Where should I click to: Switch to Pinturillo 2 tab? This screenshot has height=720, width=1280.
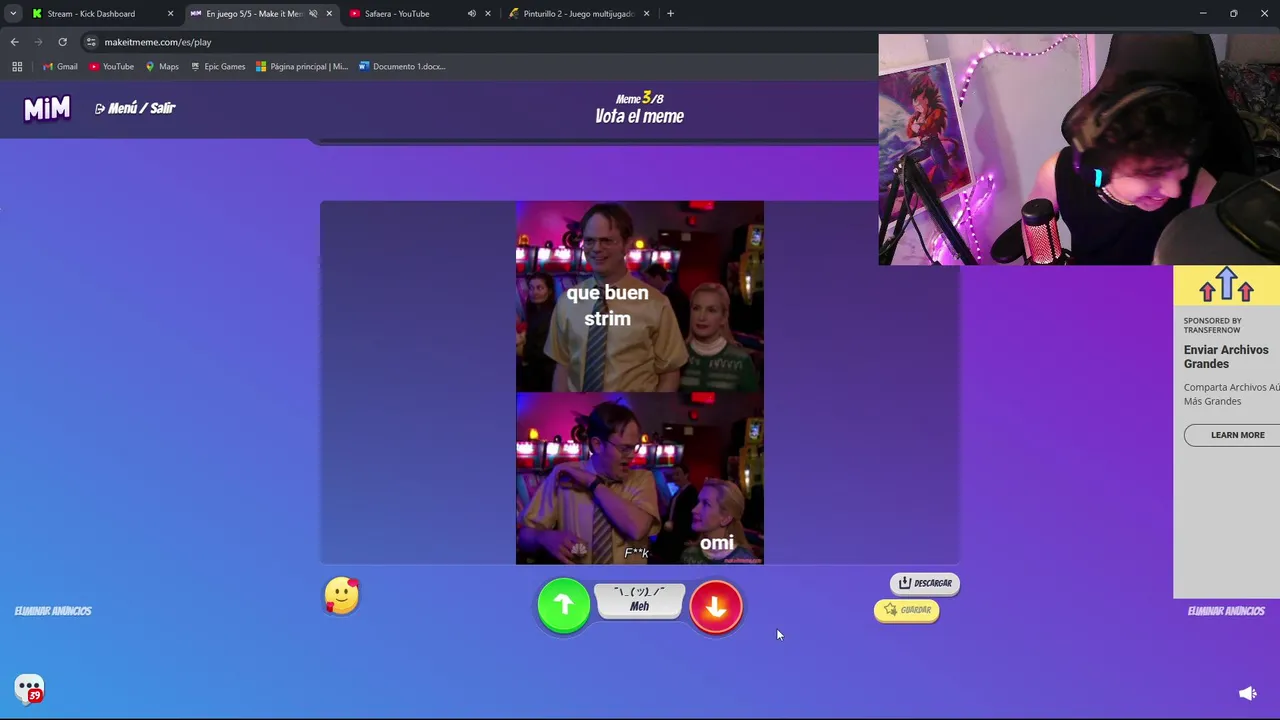pyautogui.click(x=578, y=14)
